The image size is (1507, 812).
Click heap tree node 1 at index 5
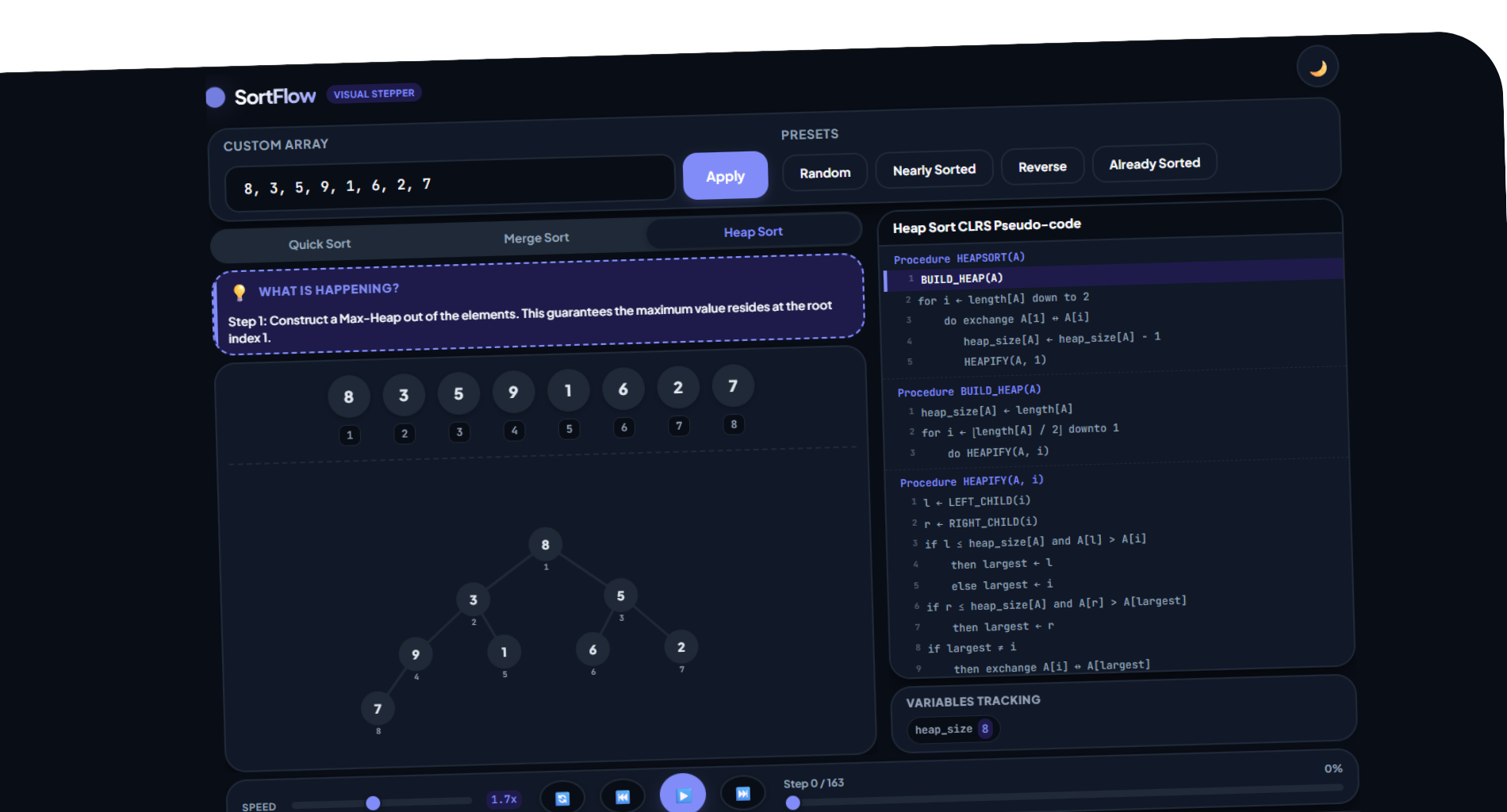click(x=504, y=653)
